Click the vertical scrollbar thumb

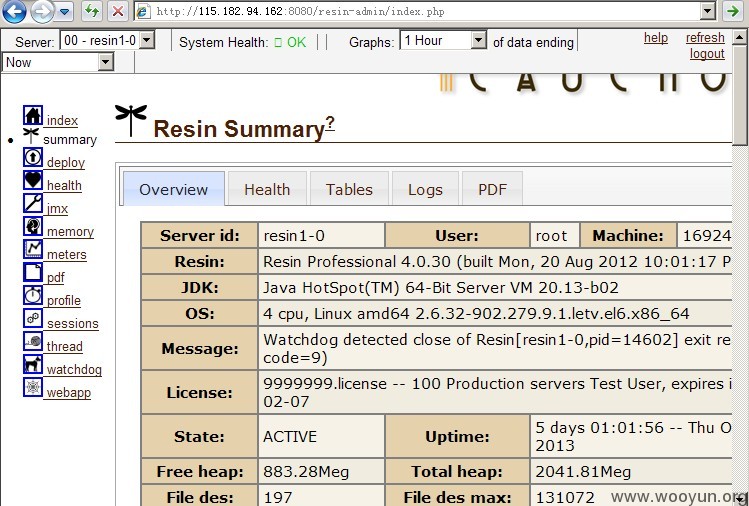(x=740, y=94)
